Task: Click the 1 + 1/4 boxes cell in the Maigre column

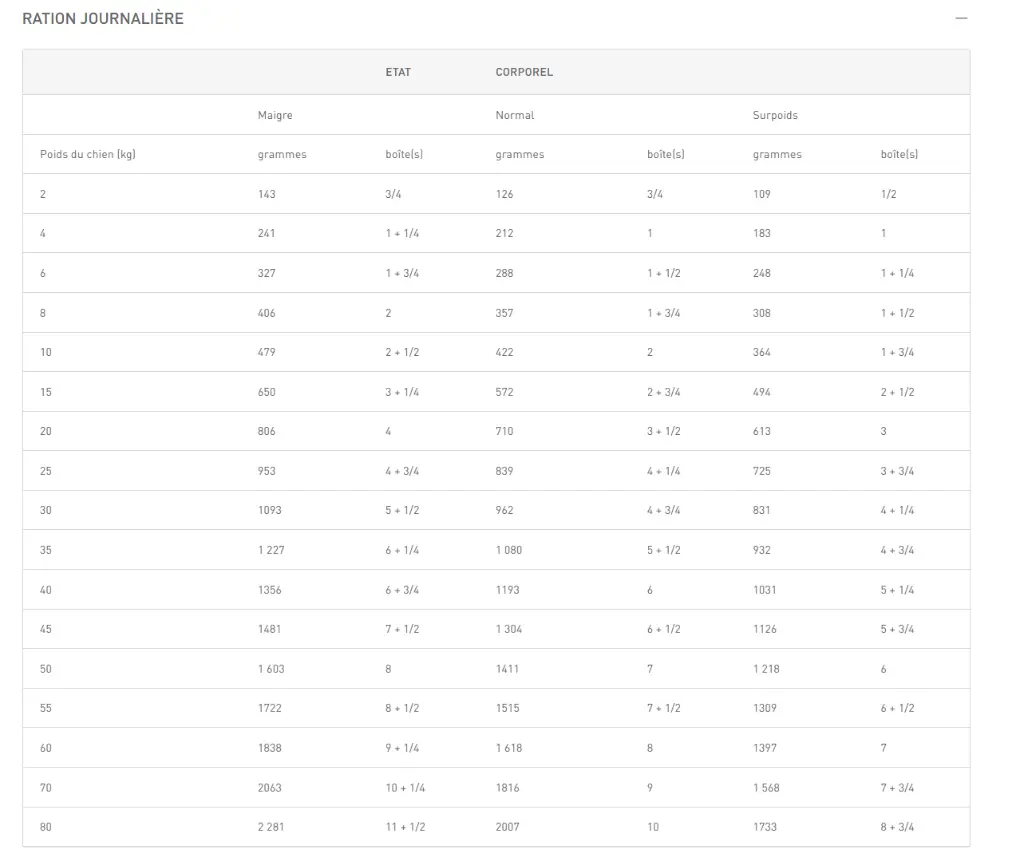Action: [x=402, y=233]
